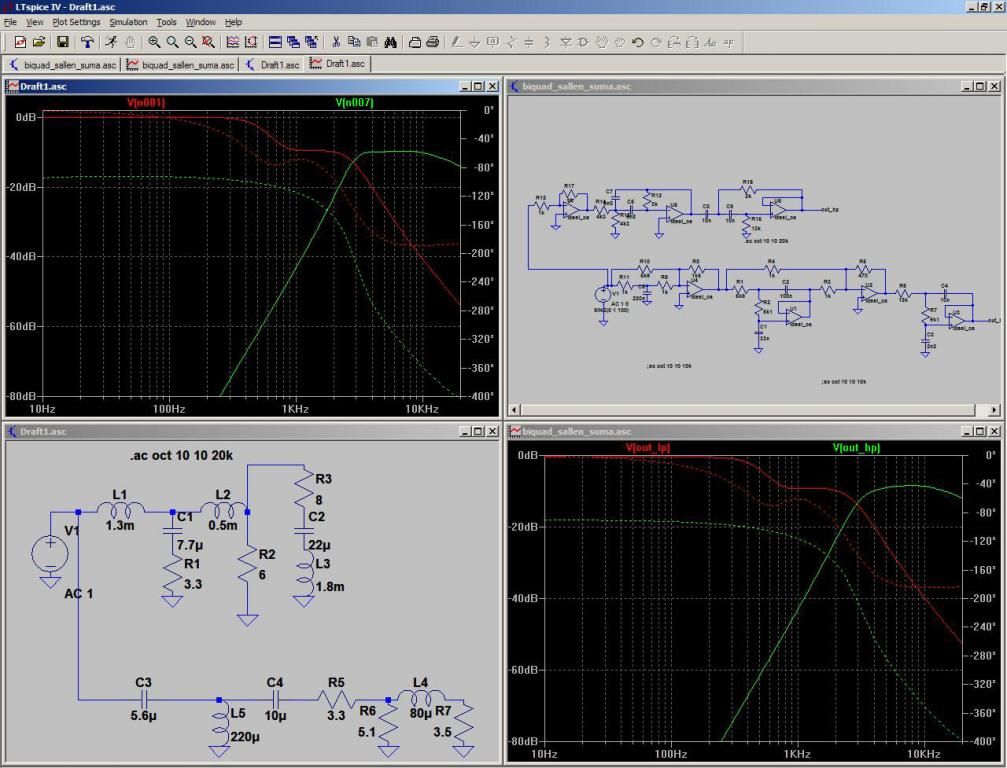
Task: Click the Open file folder icon
Action: (x=39, y=42)
